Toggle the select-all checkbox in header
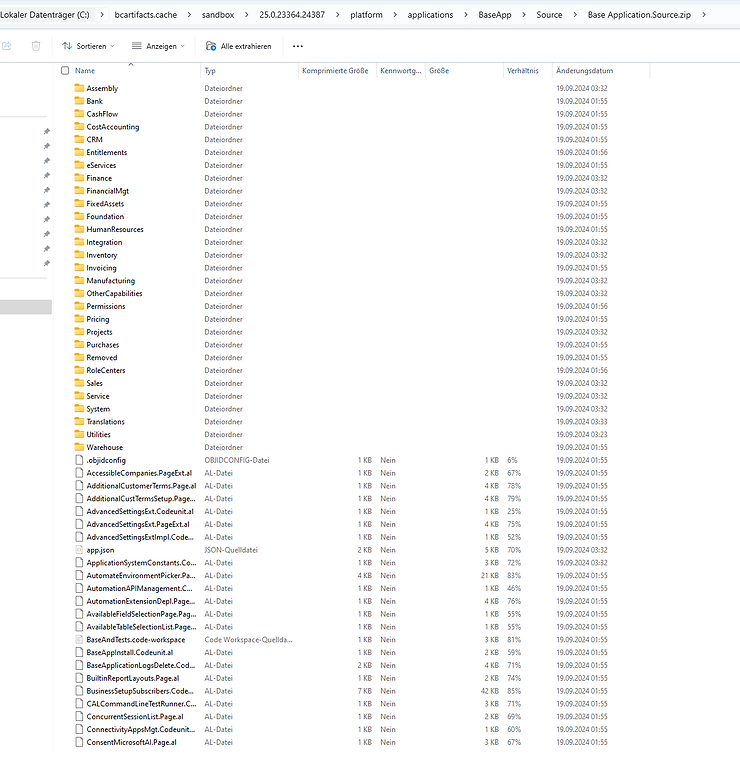 (65, 71)
